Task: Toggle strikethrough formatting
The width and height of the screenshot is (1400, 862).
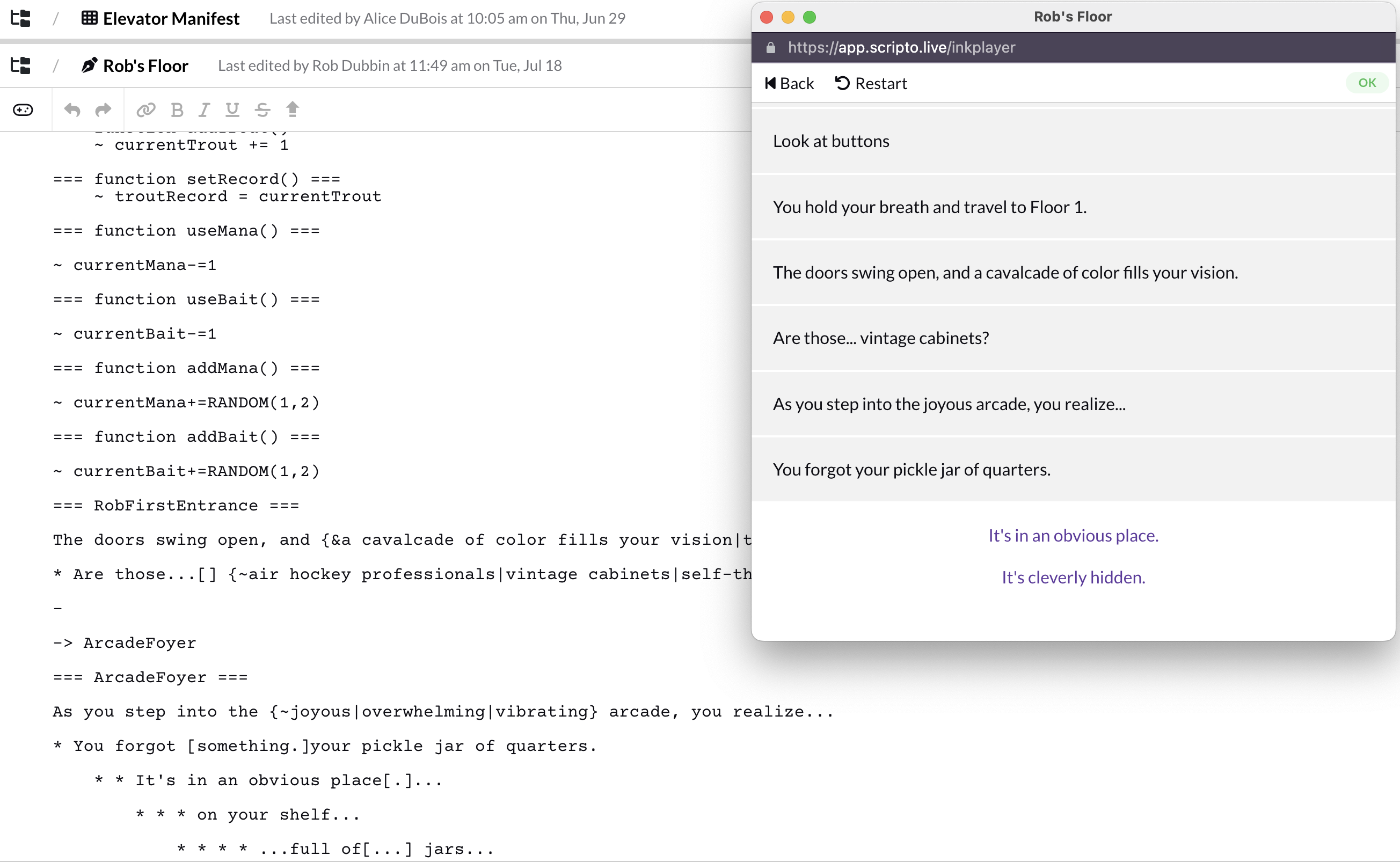Action: pyautogui.click(x=262, y=109)
